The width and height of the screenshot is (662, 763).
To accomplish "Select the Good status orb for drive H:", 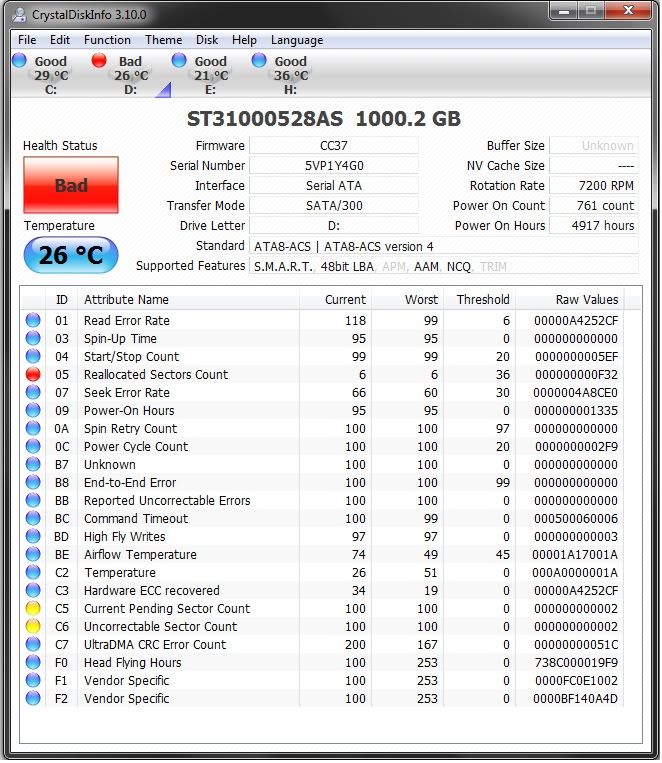I will pos(259,61).
